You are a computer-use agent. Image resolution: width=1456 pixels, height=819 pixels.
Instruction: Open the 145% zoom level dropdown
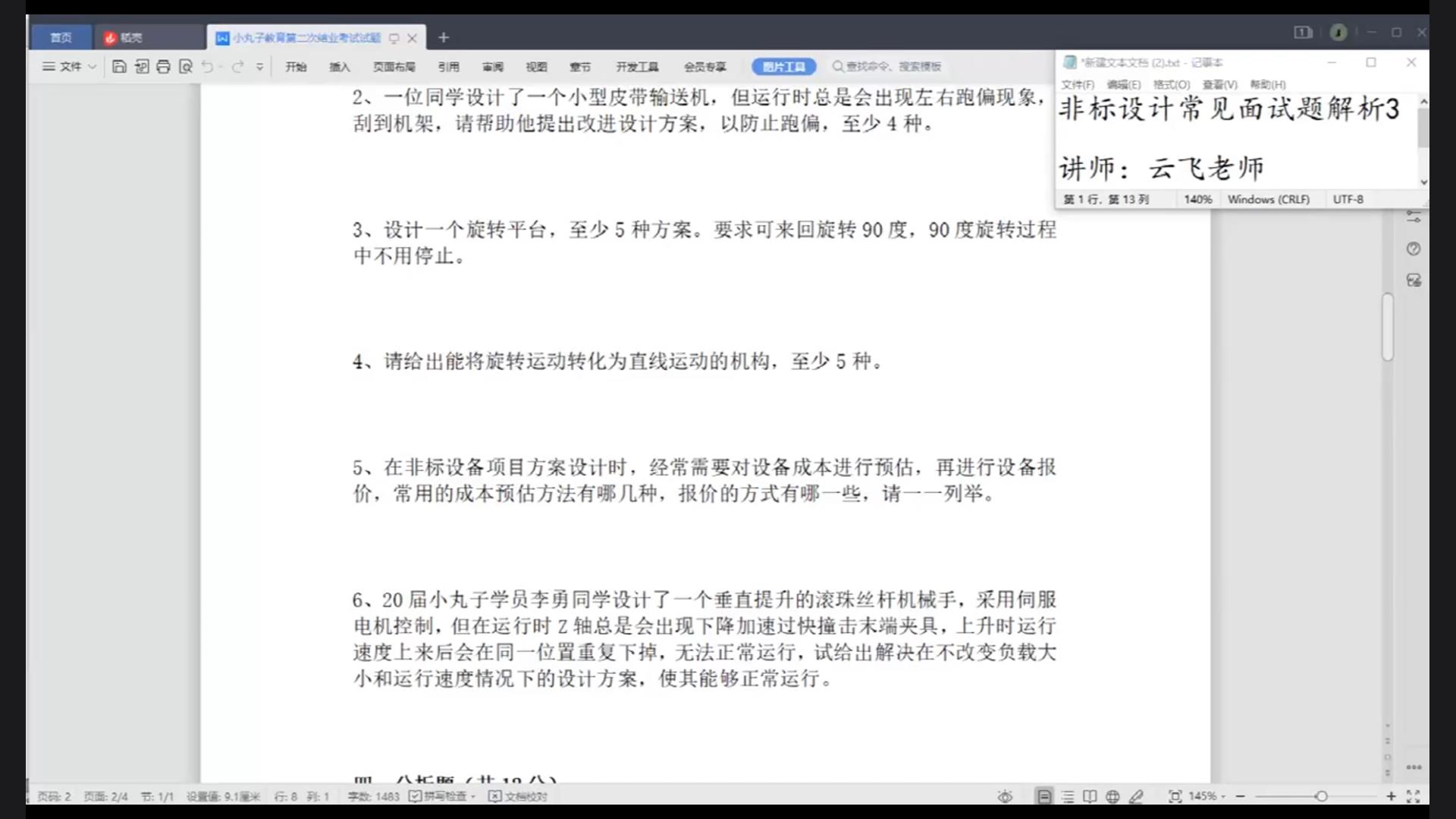coord(1207,796)
